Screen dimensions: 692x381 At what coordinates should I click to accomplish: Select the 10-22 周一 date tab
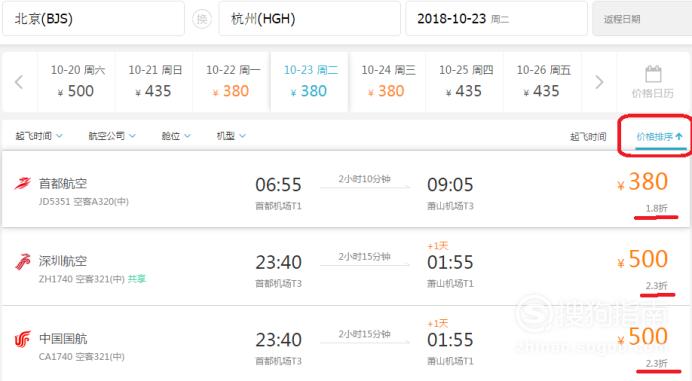(232, 82)
